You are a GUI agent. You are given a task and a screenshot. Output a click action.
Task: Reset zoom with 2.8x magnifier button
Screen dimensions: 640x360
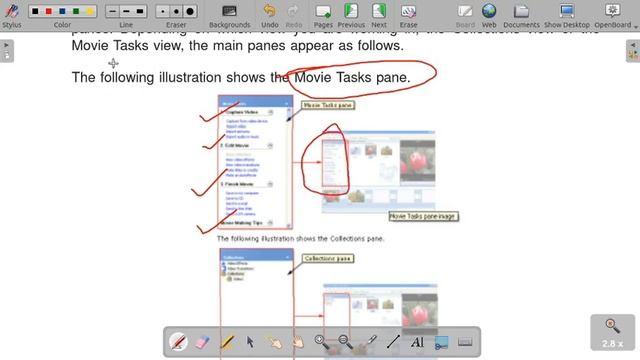click(x=612, y=332)
